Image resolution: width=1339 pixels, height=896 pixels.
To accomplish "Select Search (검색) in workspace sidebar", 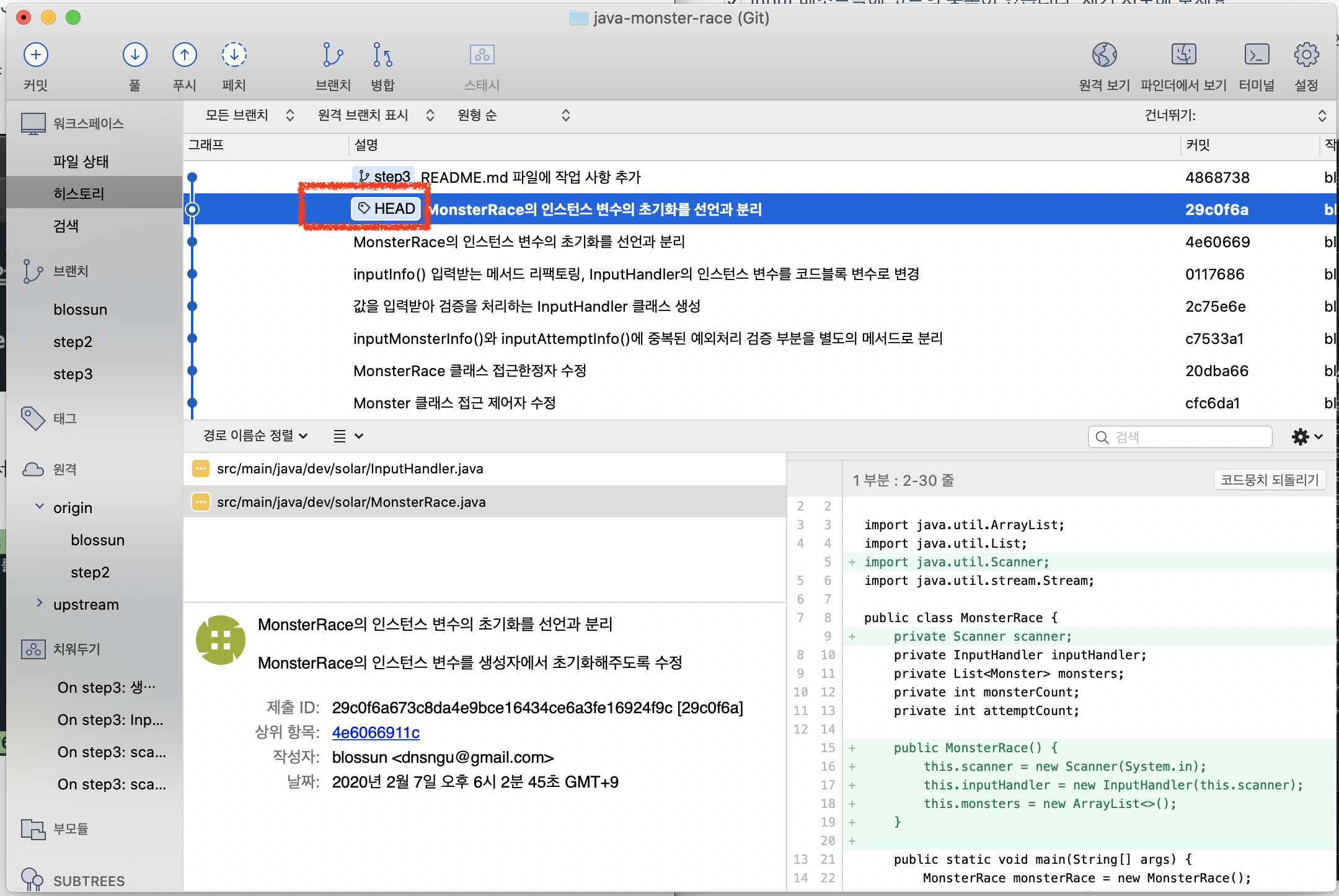I will [66, 226].
